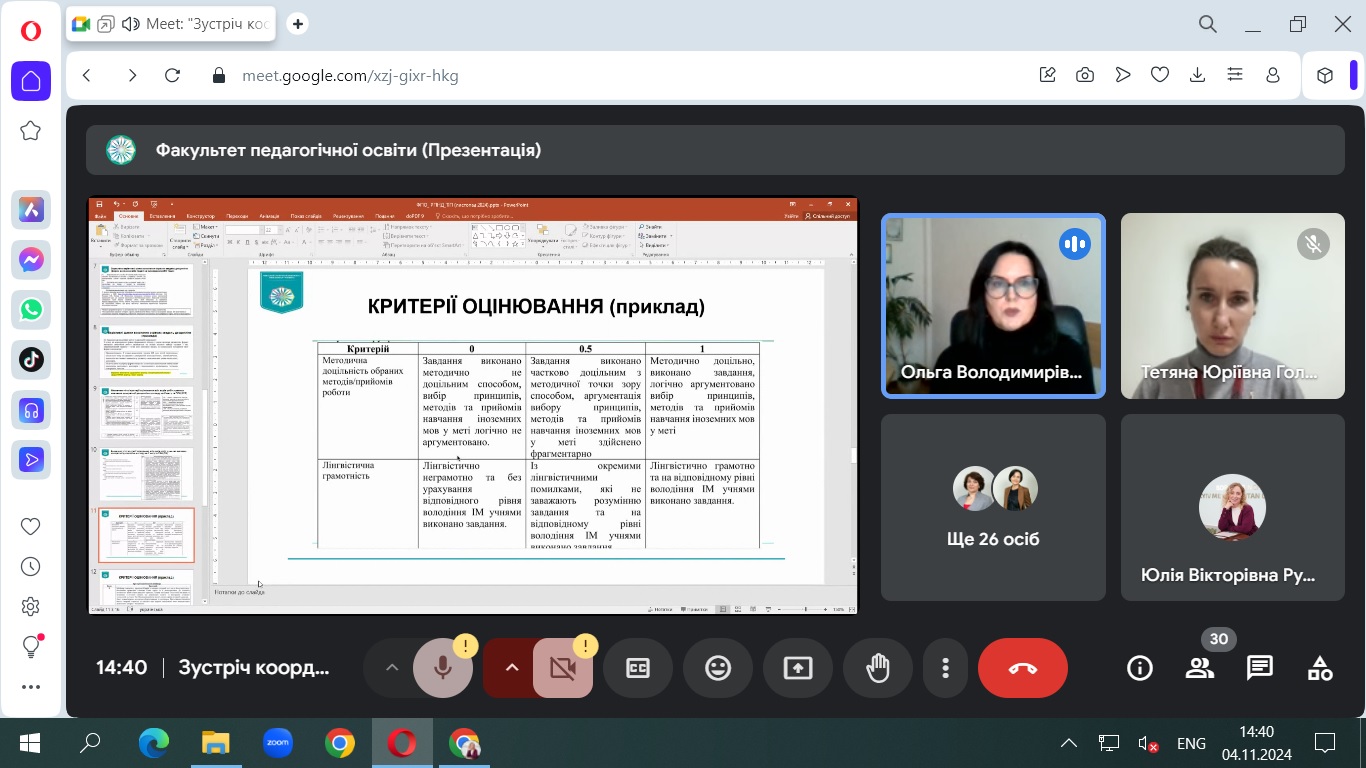The width and height of the screenshot is (1366, 768).
Task: Turn on closed captions
Action: tap(638, 668)
